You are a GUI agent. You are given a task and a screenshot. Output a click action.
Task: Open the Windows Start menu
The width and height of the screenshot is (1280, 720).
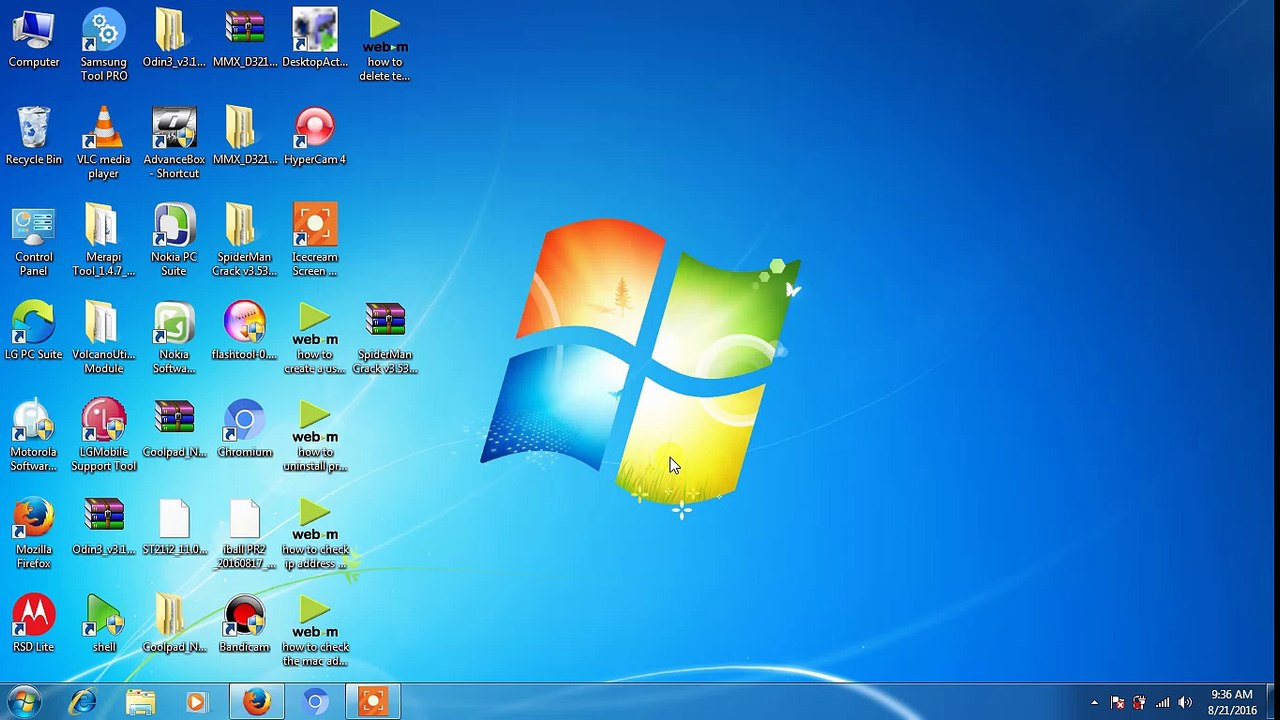[x=24, y=702]
